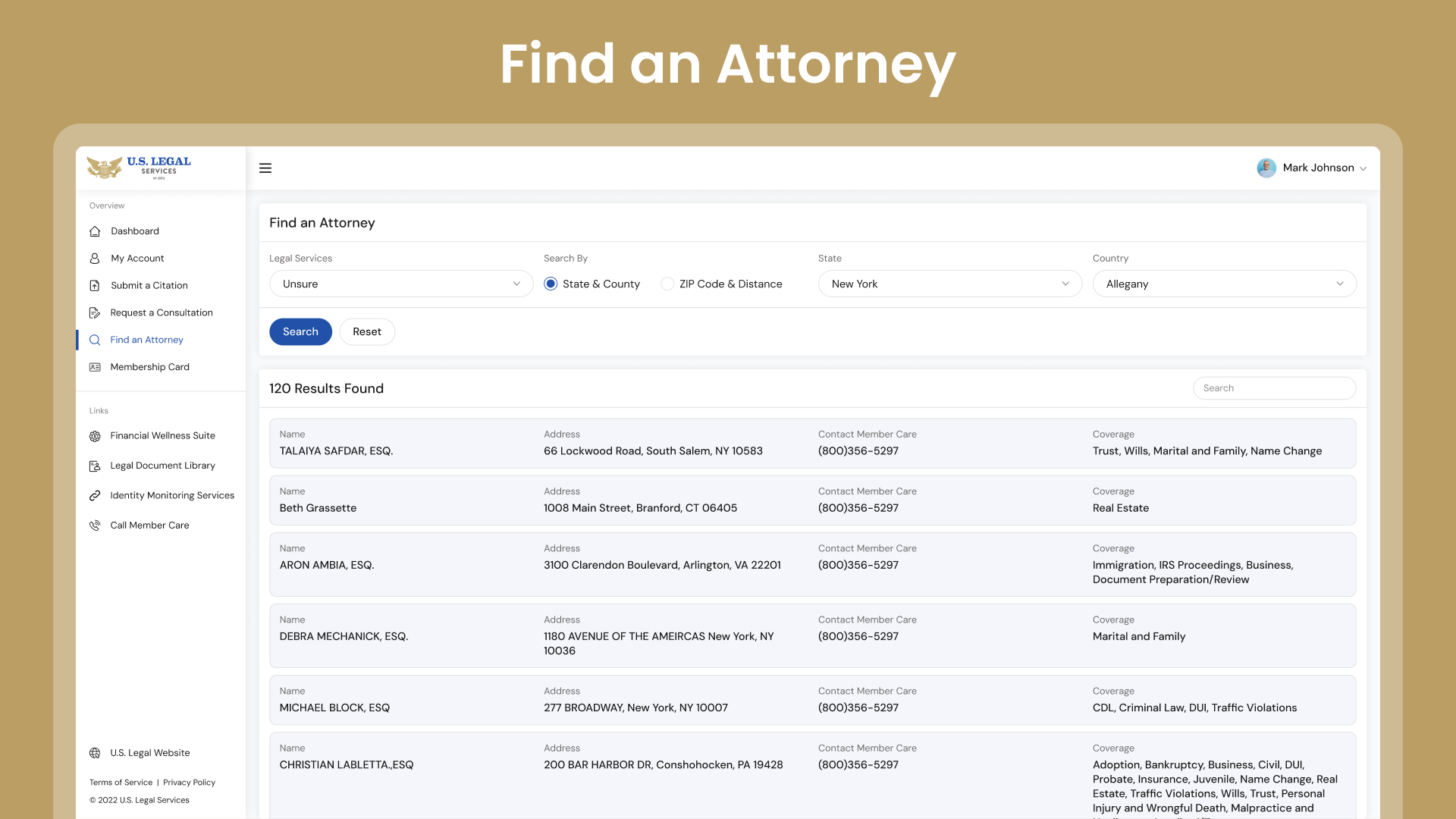Open the Legal Services dropdown showing Unsure

coord(401,284)
